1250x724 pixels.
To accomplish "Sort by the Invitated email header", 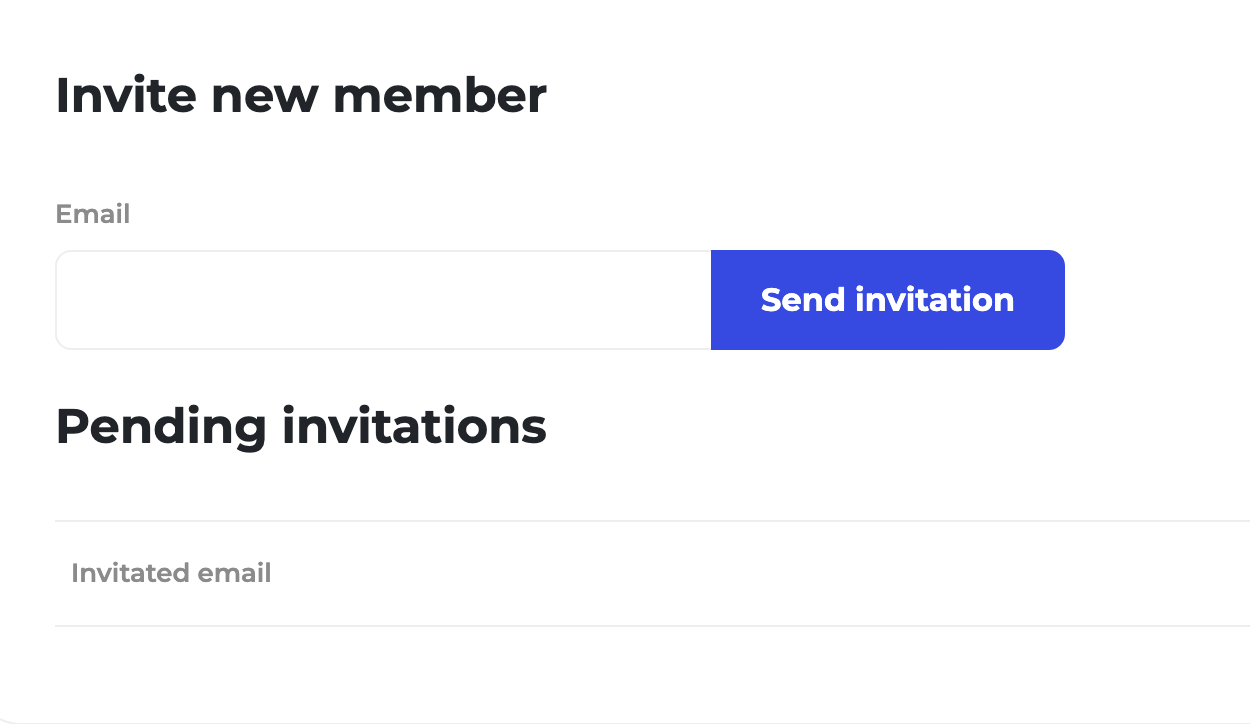I will [171, 573].
